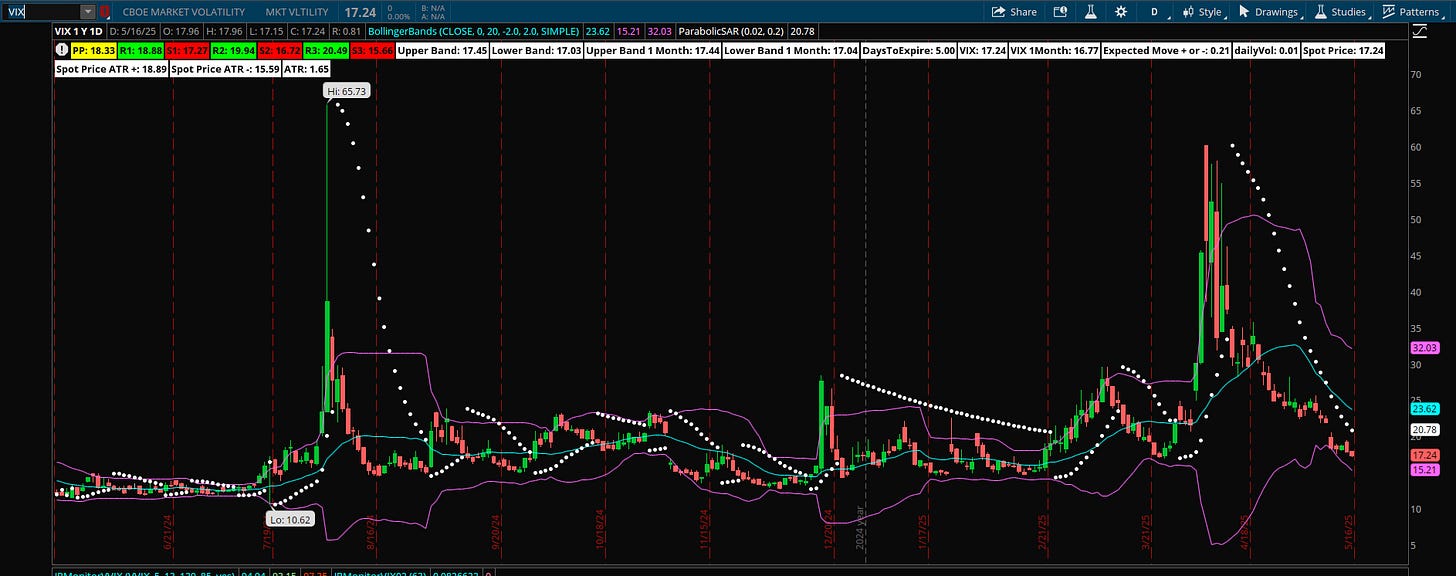Click the red 17.24 last price tag
This screenshot has height=576, width=1456.
(1424, 454)
